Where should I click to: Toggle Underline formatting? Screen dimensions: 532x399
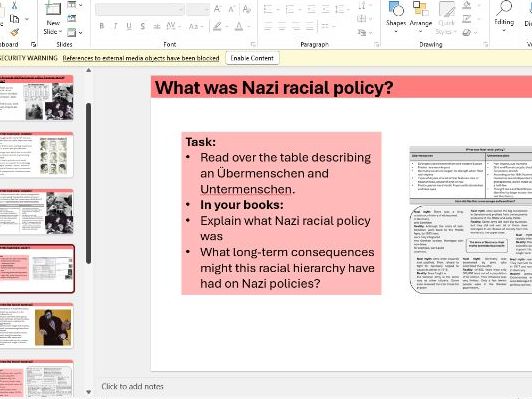[x=129, y=26]
